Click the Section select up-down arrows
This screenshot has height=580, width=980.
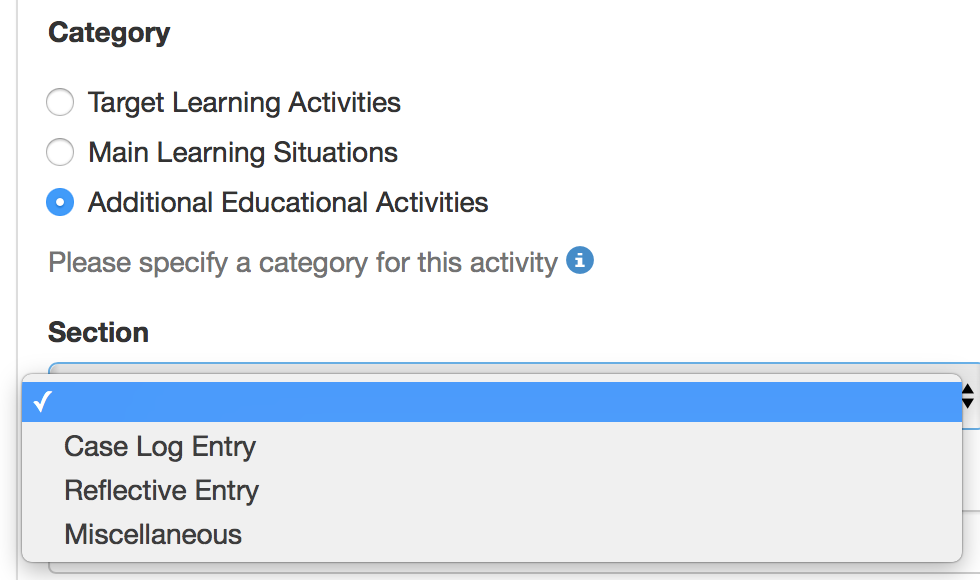click(x=968, y=396)
